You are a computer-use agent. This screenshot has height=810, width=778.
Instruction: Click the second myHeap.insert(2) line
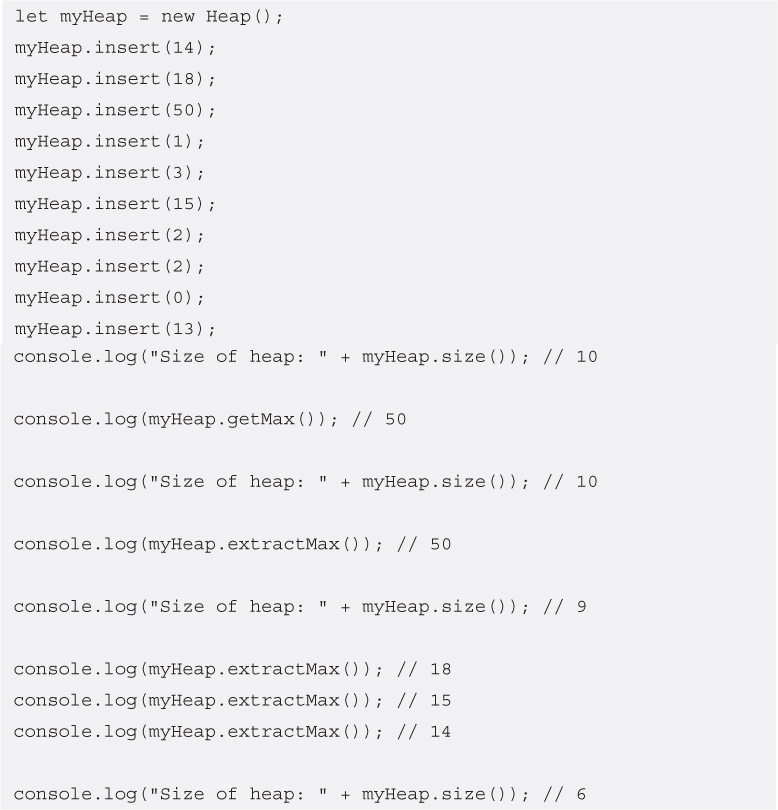pyautogui.click(x=110, y=266)
